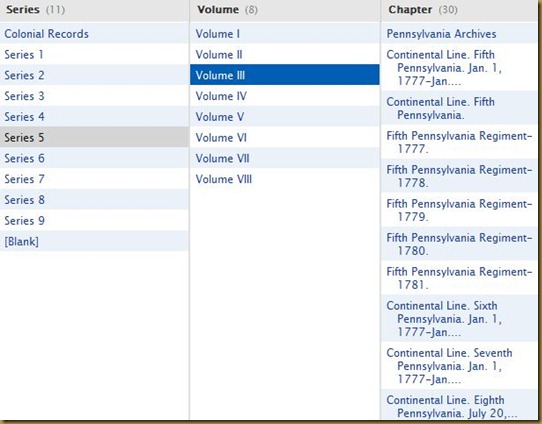Choose Volume VIII
542x424 pixels.
pyautogui.click(x=285, y=179)
